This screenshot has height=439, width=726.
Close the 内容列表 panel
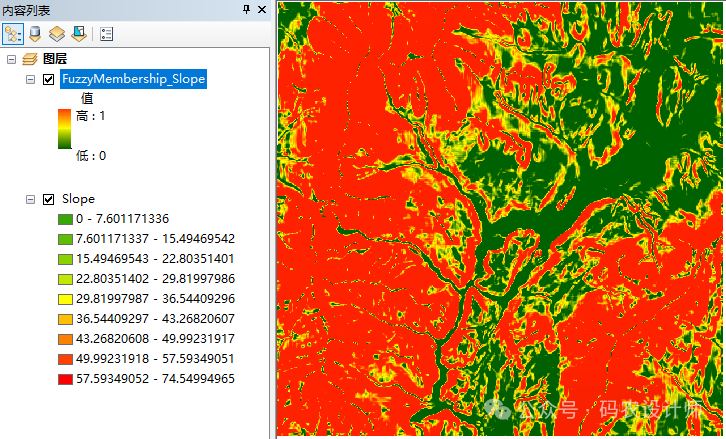click(262, 9)
